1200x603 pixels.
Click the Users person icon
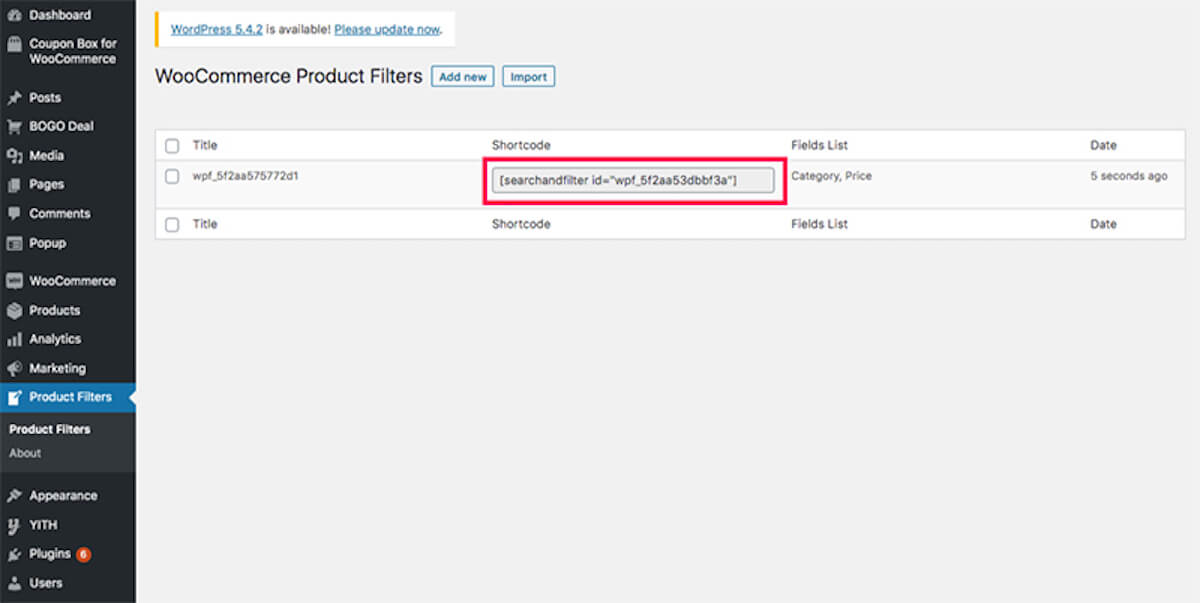pos(14,583)
